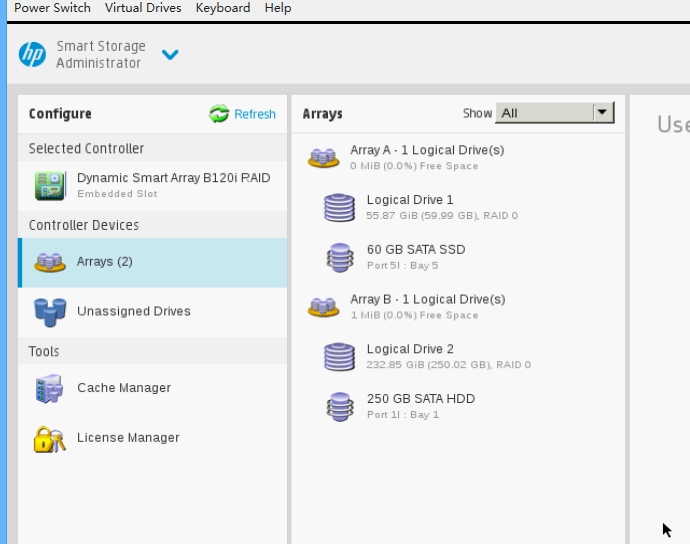Click the Arrays sidebar icon
This screenshot has height=544, width=690.
click(x=50, y=262)
